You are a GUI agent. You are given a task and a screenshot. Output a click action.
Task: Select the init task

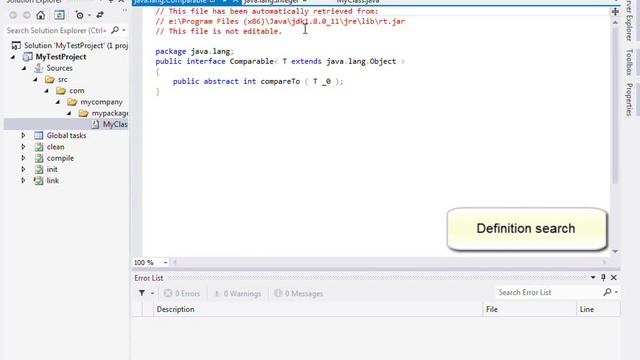click(x=52, y=169)
